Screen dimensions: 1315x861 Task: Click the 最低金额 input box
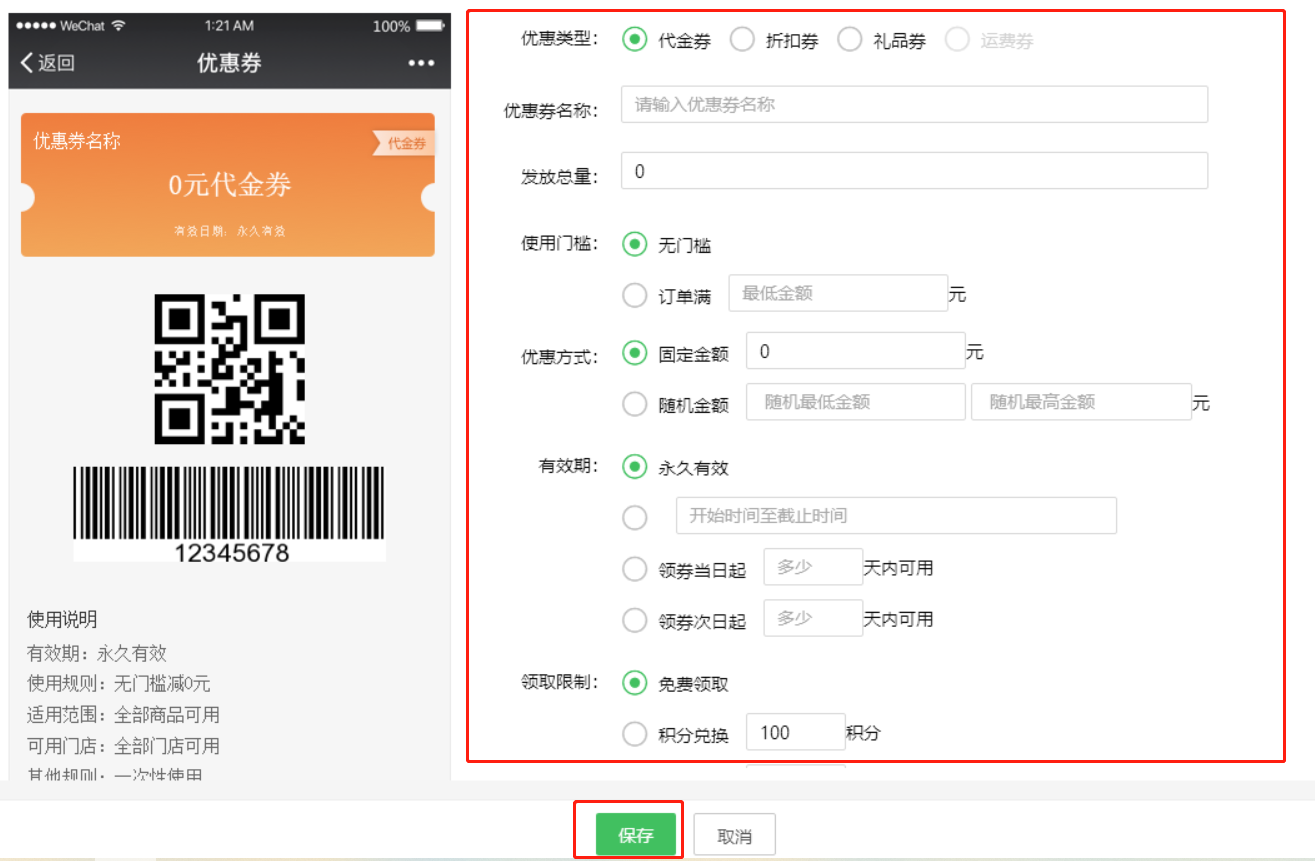pos(838,294)
